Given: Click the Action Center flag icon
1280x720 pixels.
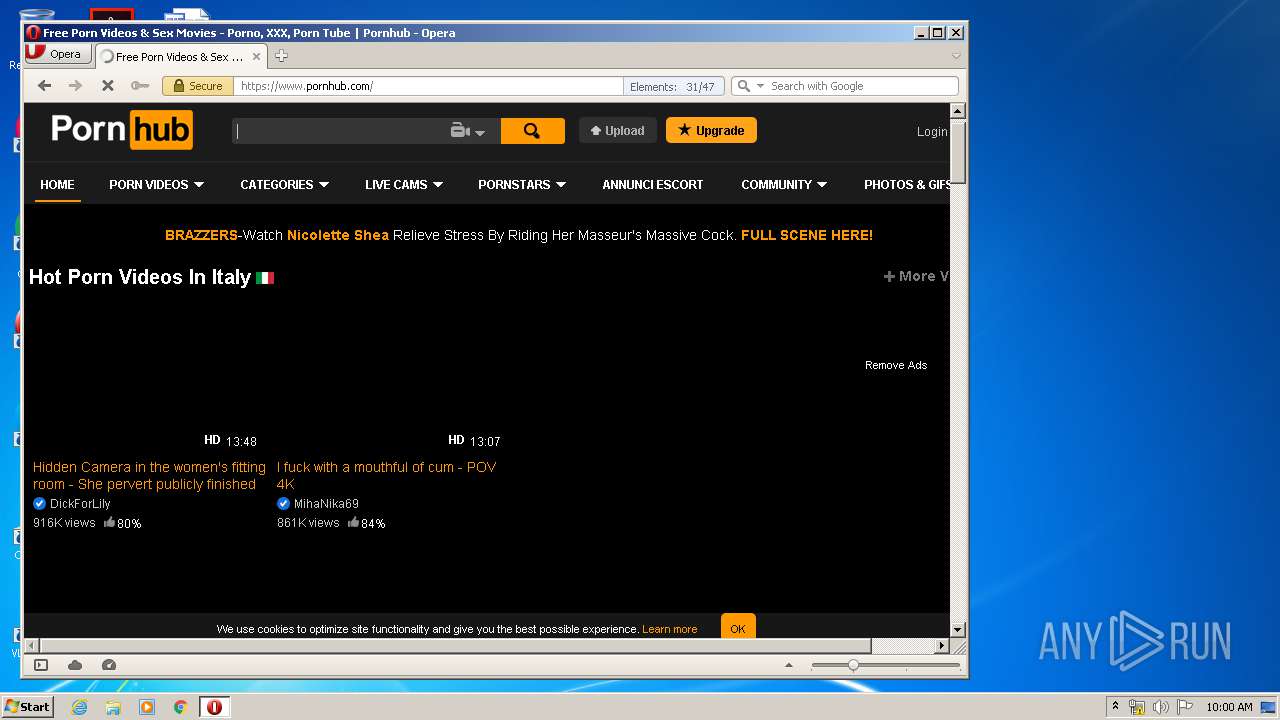Looking at the screenshot, I should [1185, 707].
